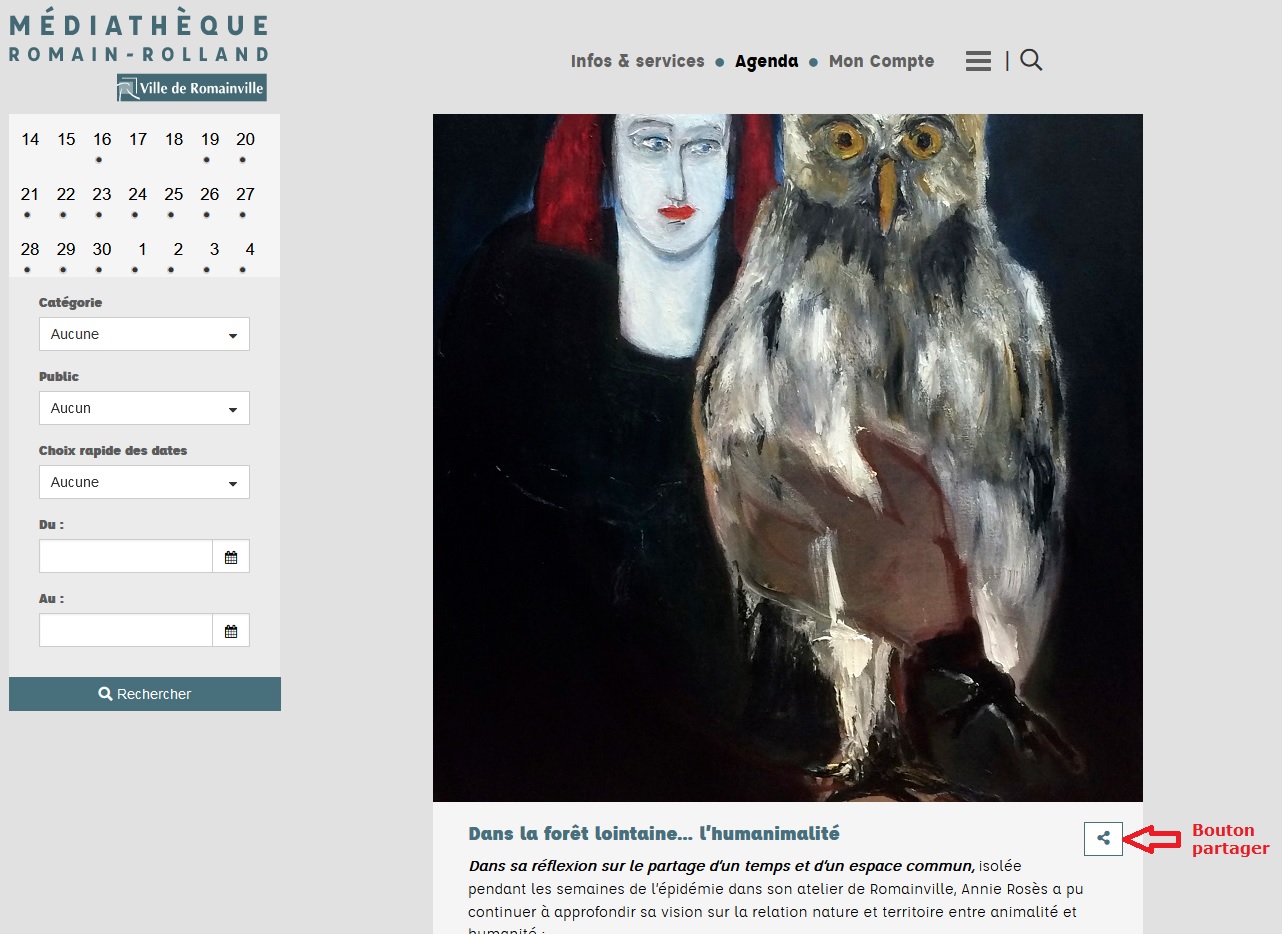Click in the Du date input field
Viewport: 1282px width, 934px height.
pos(126,557)
